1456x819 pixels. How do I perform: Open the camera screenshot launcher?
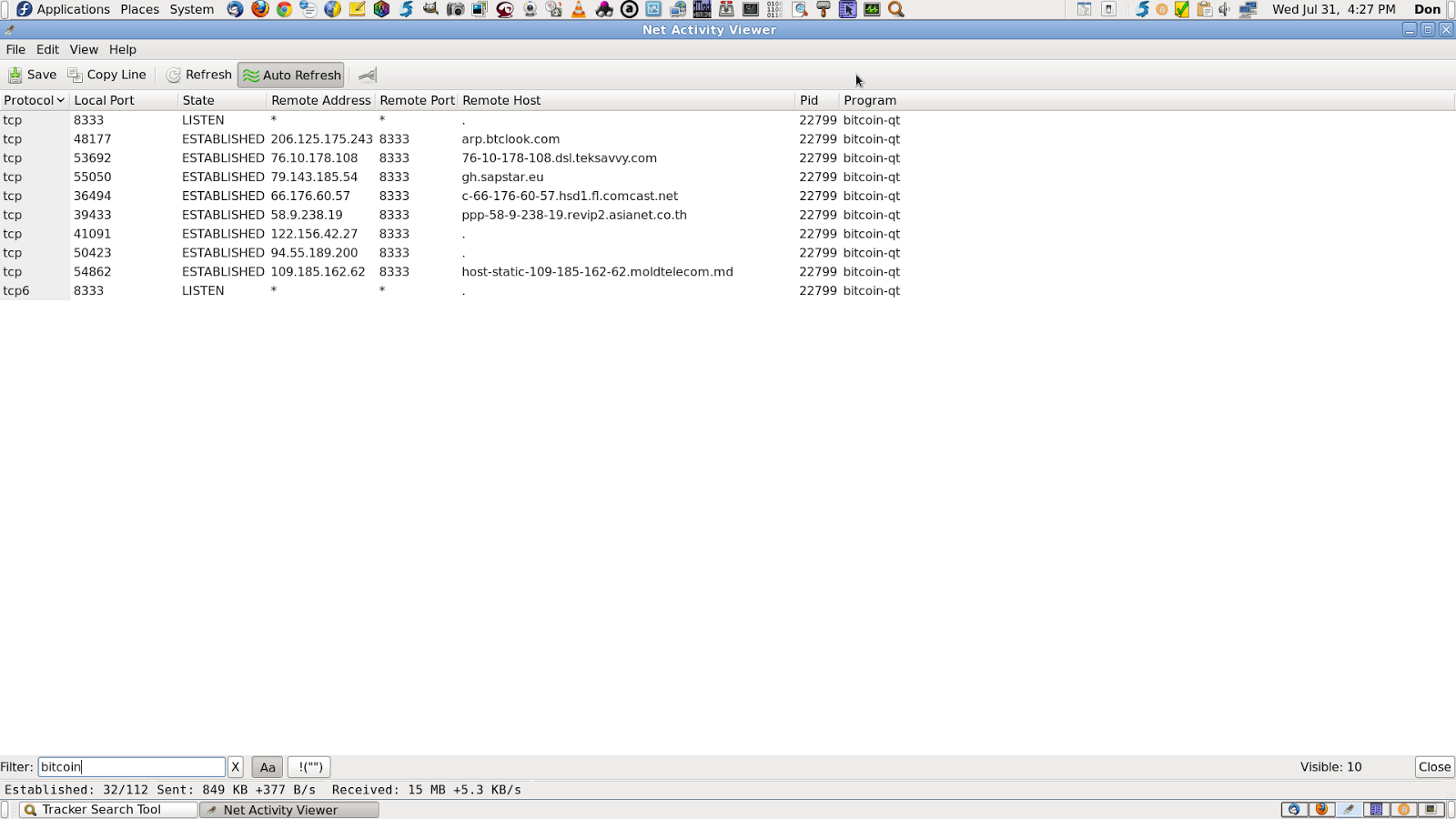click(455, 9)
